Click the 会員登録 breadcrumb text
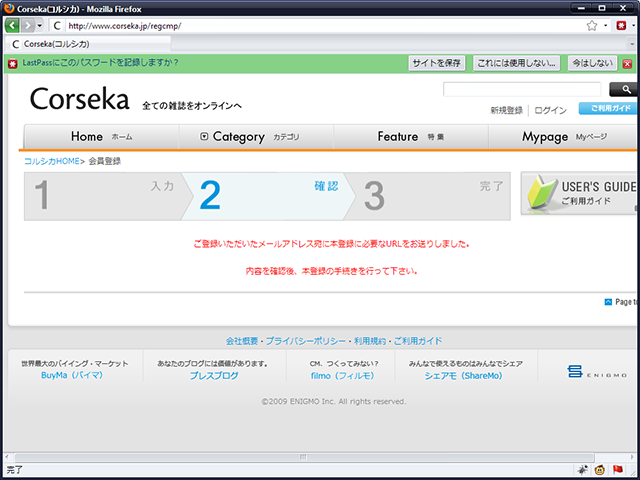 [104, 161]
